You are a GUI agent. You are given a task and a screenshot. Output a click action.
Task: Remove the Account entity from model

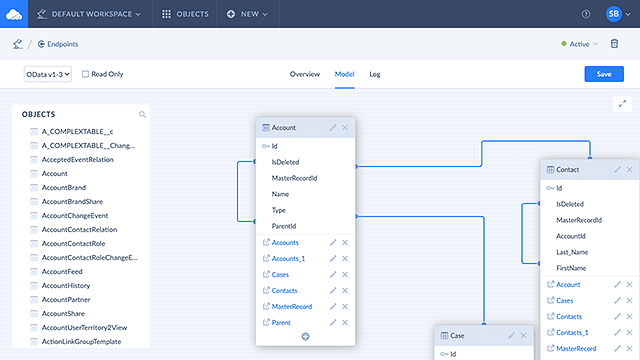345,128
